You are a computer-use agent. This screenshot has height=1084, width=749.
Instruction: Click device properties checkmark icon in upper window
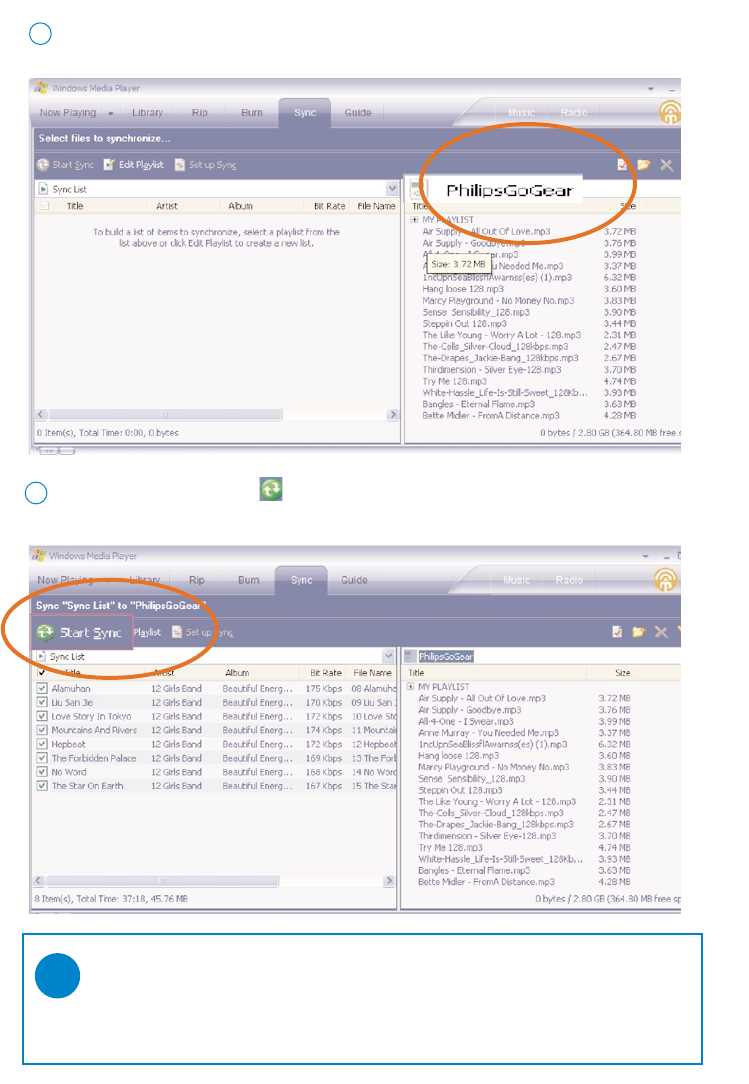[622, 165]
